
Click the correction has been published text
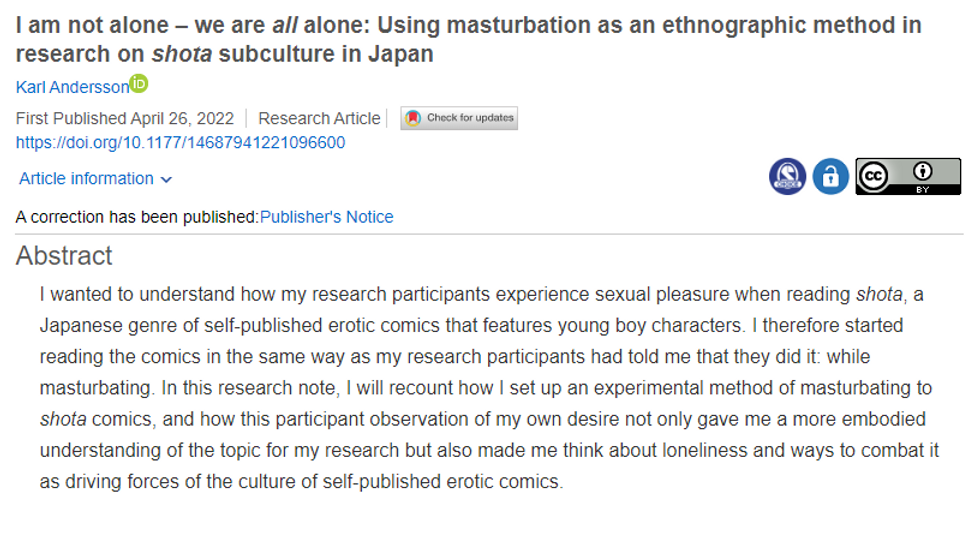click(x=137, y=217)
